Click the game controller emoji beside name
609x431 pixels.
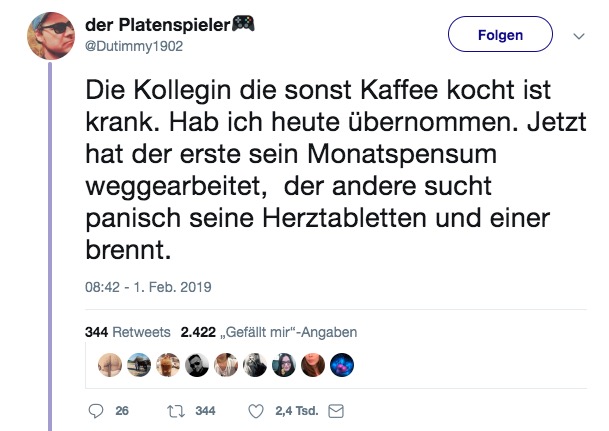coord(243,24)
